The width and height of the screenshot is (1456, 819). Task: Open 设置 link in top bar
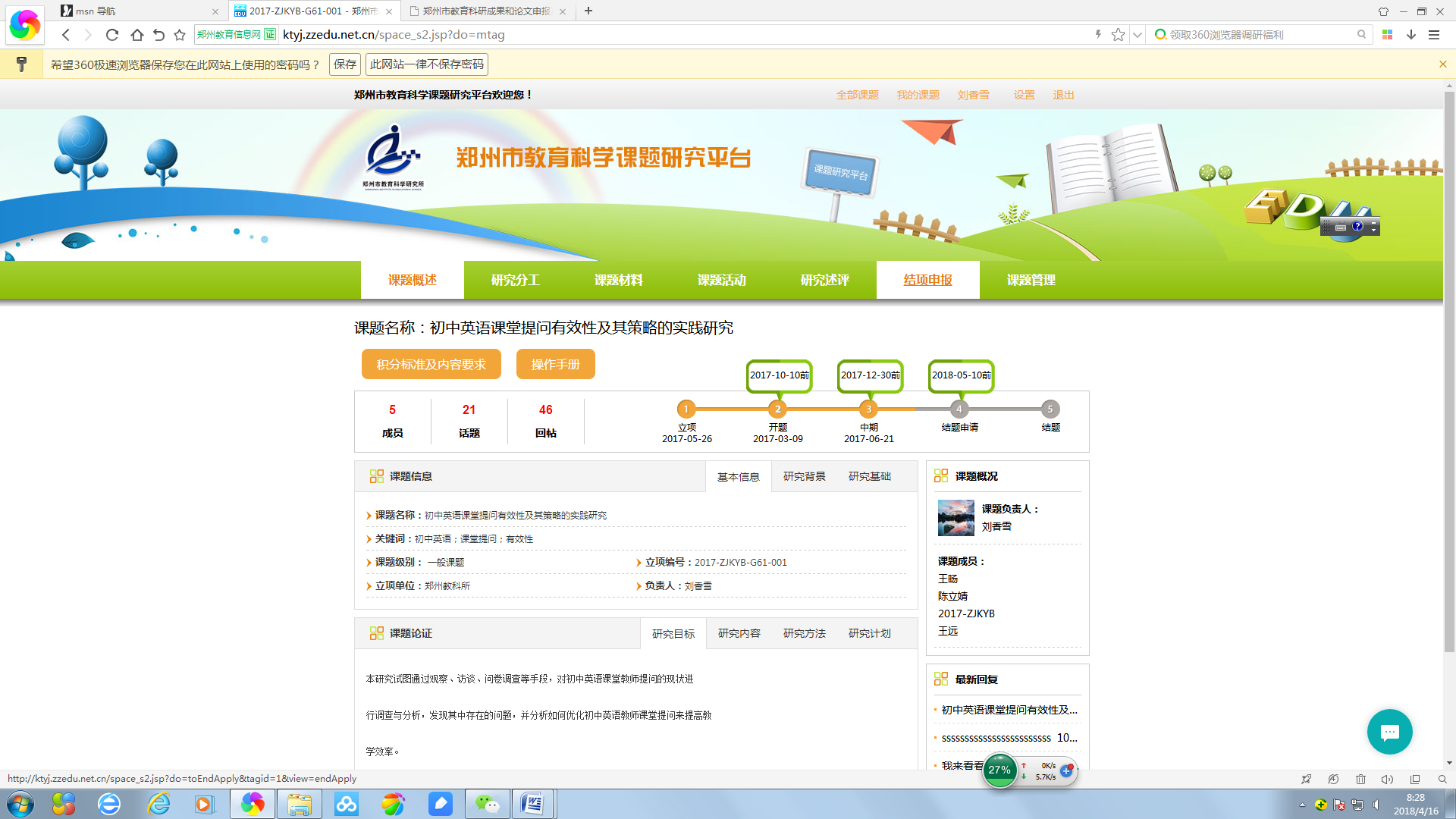tap(1024, 95)
